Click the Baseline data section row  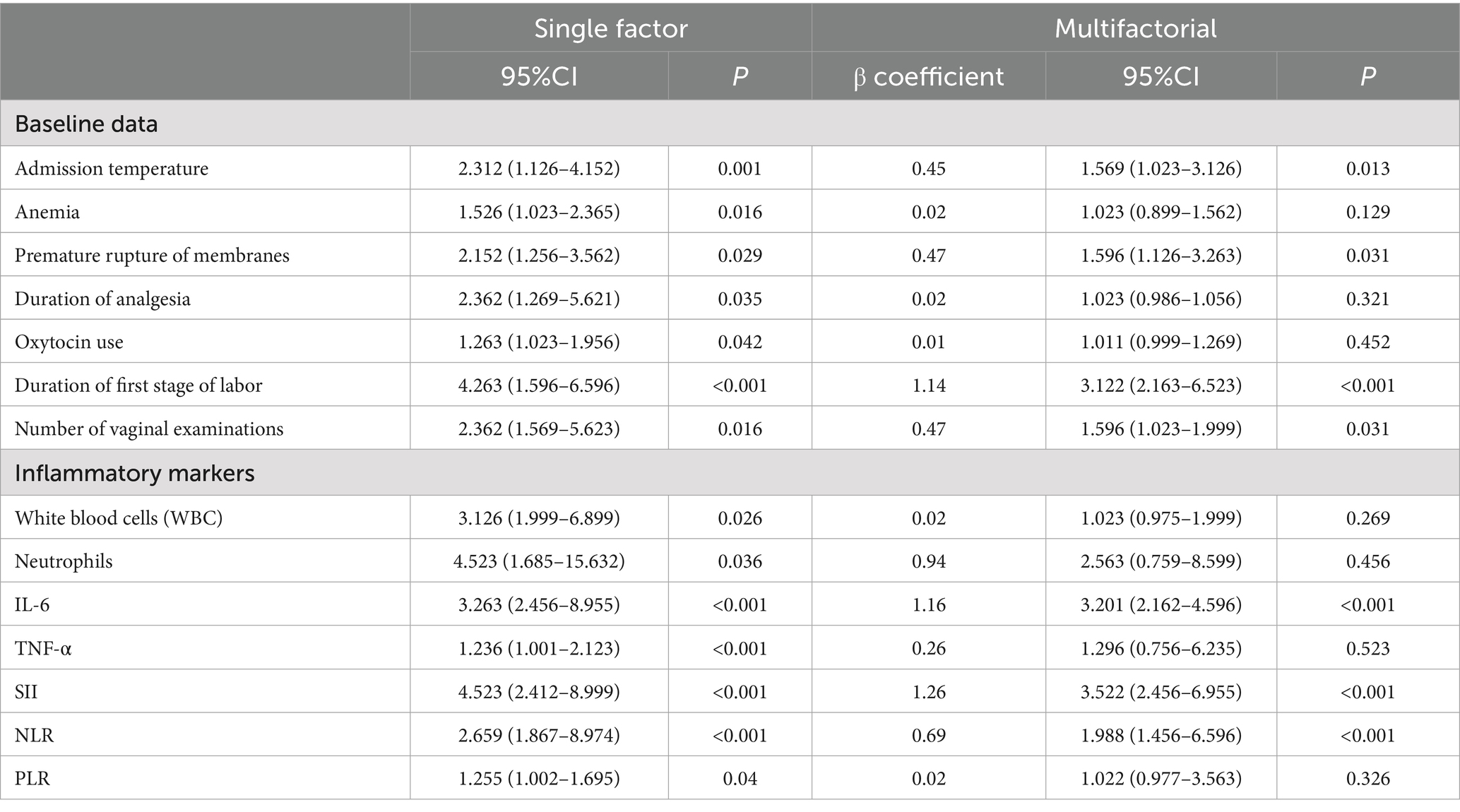(x=86, y=124)
